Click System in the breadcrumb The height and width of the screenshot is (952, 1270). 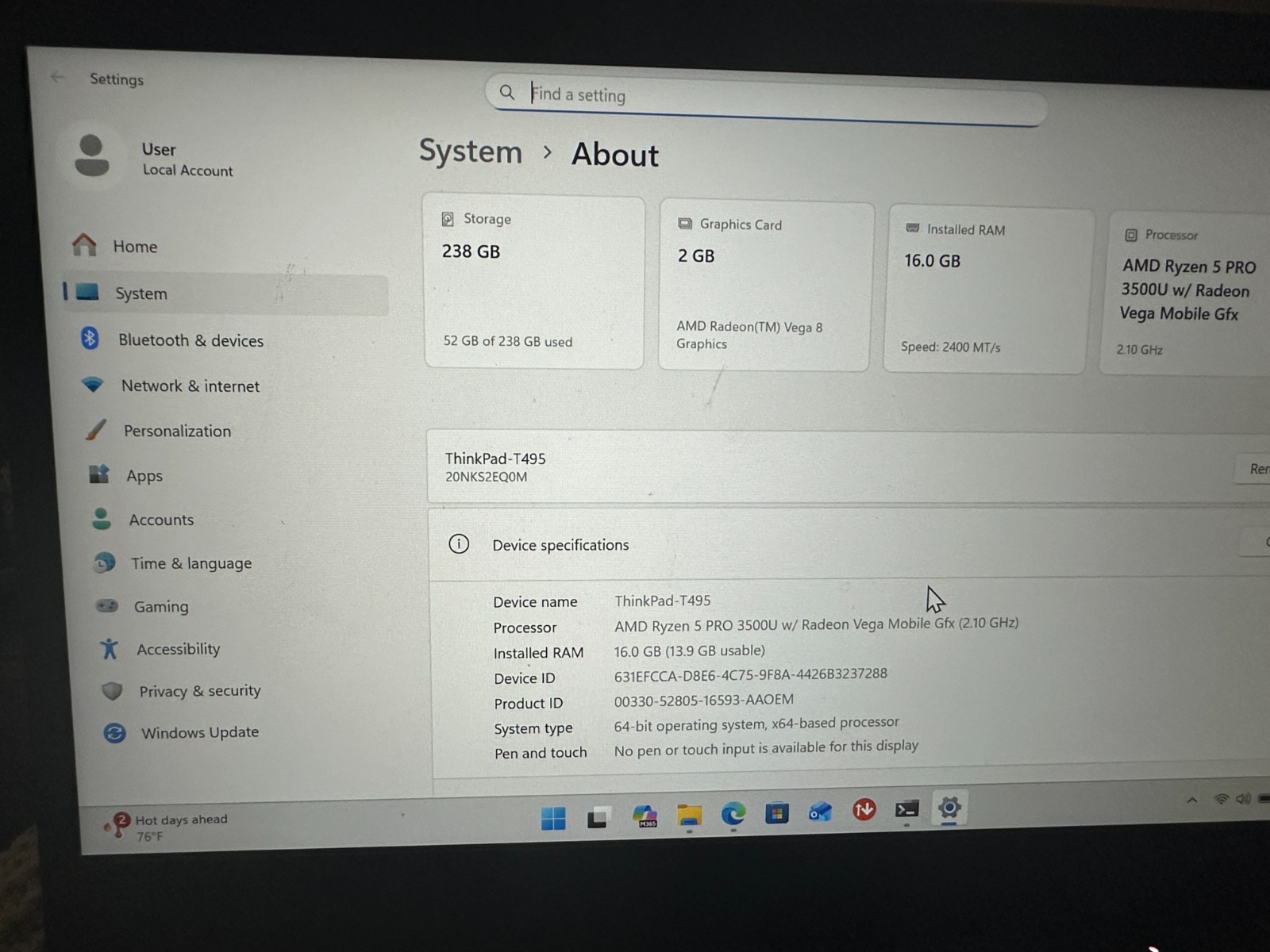[471, 151]
